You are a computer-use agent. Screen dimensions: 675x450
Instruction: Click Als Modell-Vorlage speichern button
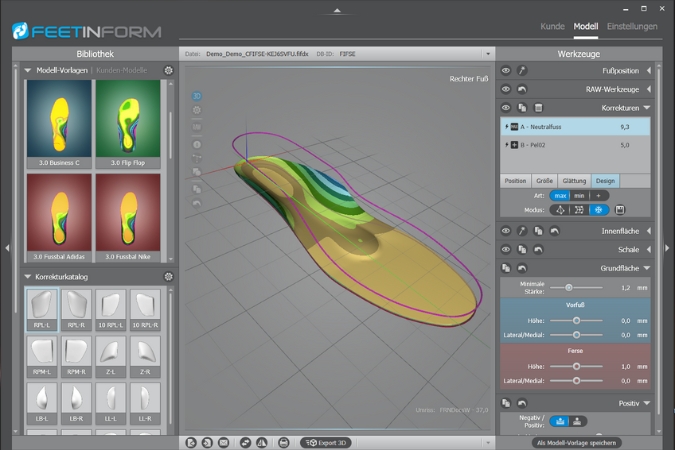575,442
